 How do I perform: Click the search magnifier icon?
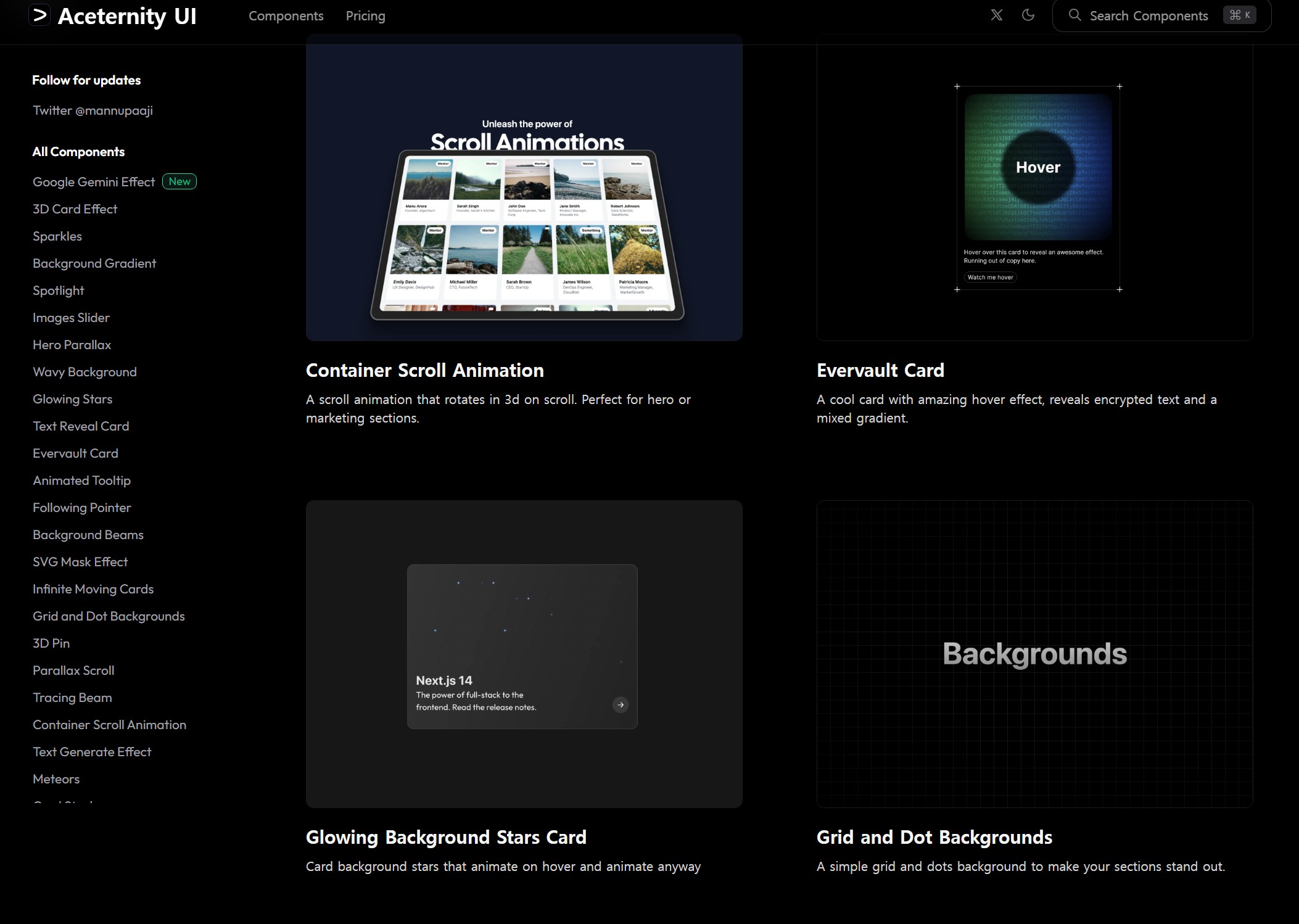point(1074,15)
